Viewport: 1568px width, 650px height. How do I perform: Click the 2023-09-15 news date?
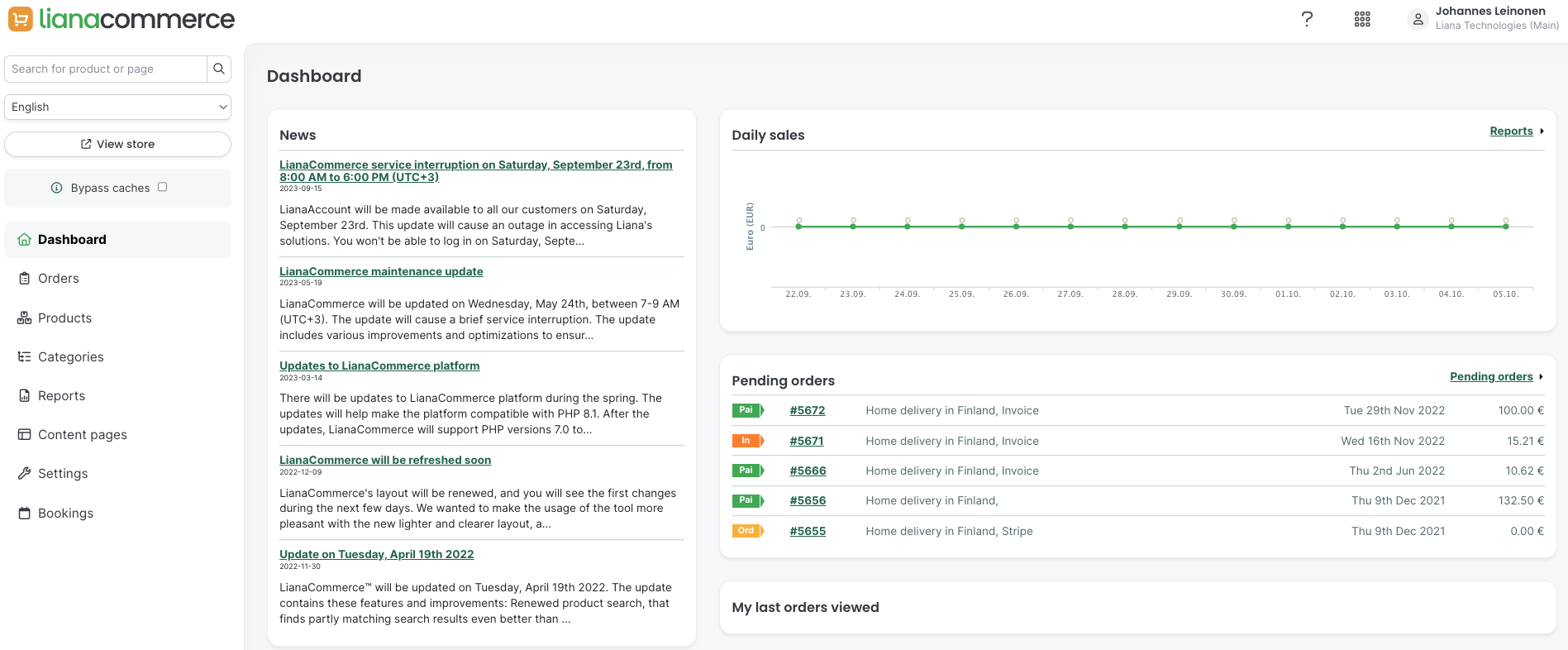(x=301, y=189)
